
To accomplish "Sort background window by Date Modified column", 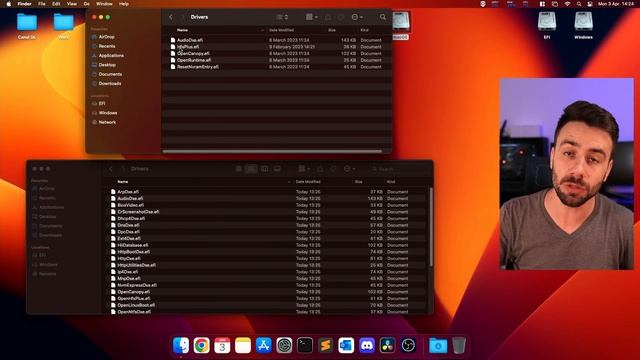I will point(308,182).
